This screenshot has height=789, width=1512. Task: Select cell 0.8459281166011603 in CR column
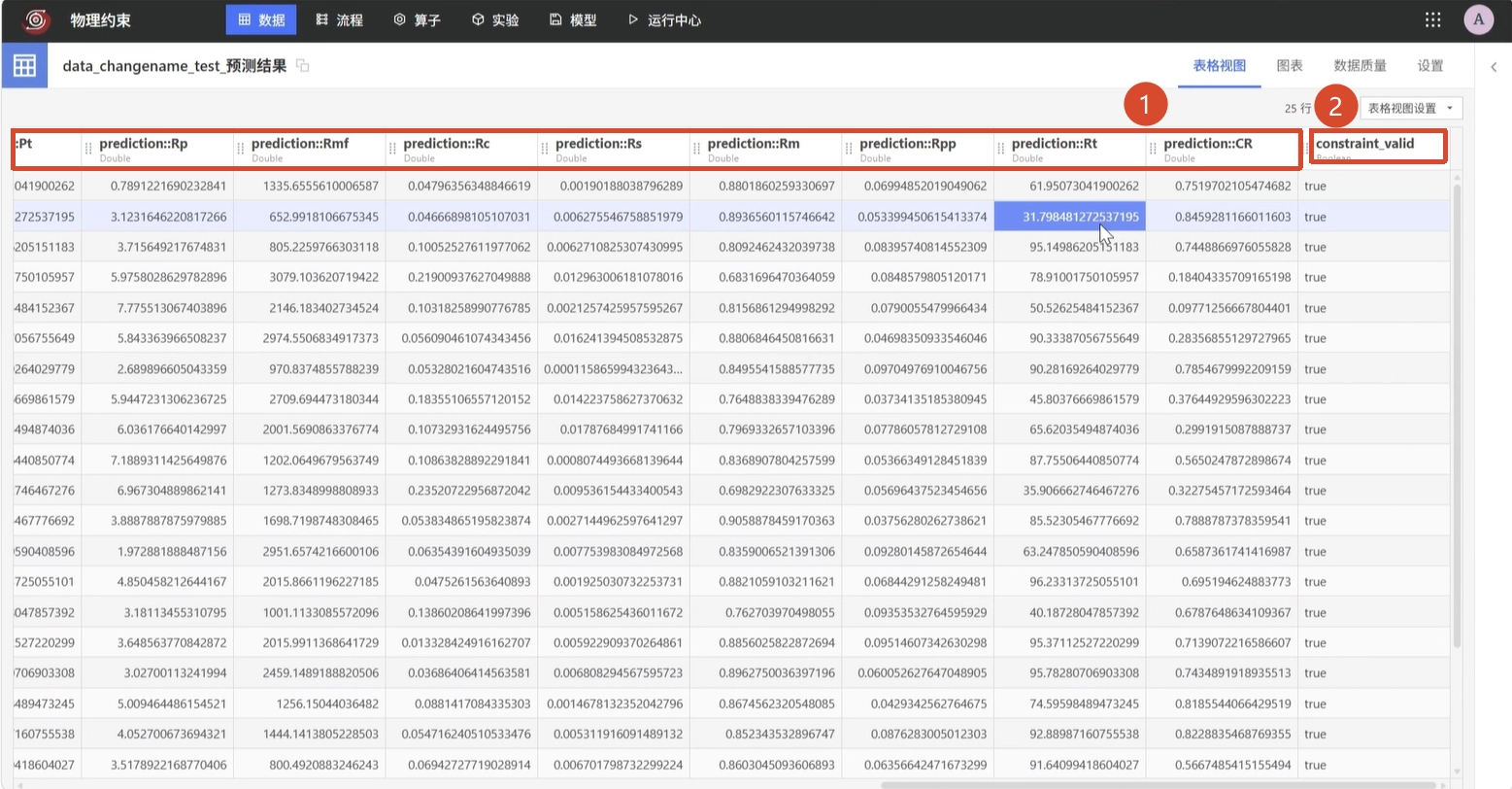click(1222, 217)
